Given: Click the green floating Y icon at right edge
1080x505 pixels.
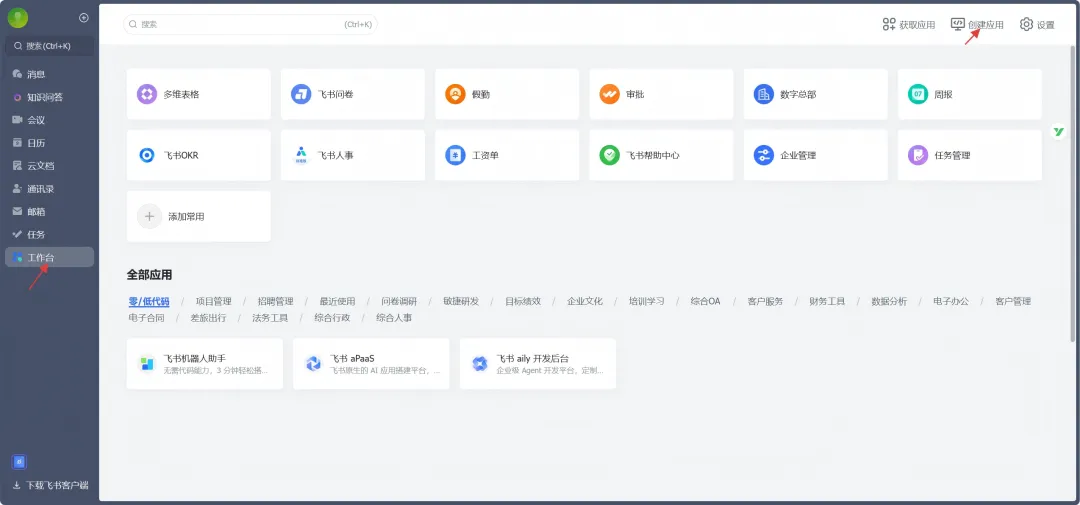Looking at the screenshot, I should pyautogui.click(x=1059, y=132).
